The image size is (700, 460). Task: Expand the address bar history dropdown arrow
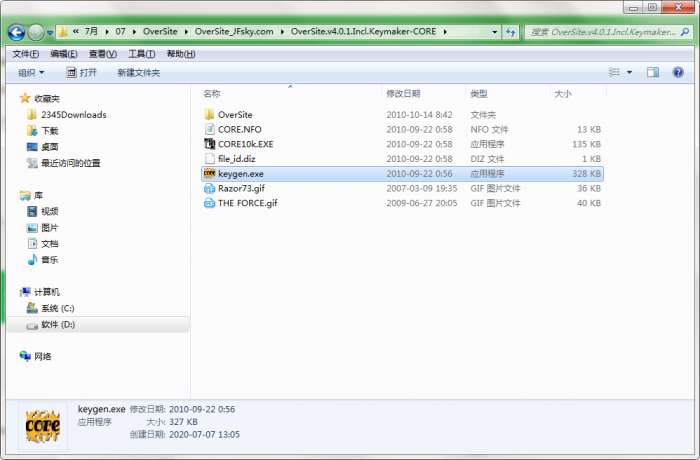(x=495, y=32)
